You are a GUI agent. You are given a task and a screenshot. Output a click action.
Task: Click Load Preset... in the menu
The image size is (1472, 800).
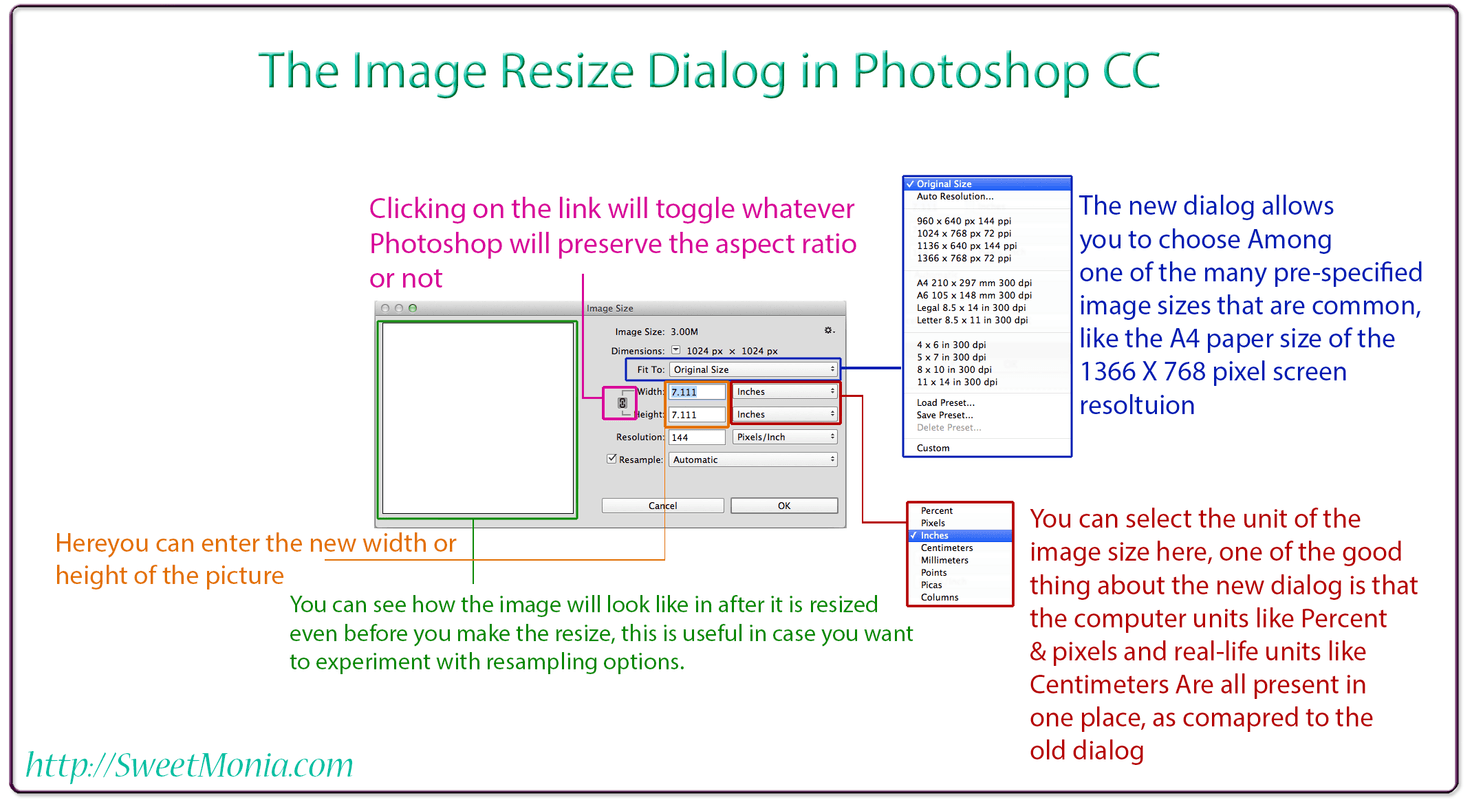(x=987, y=403)
